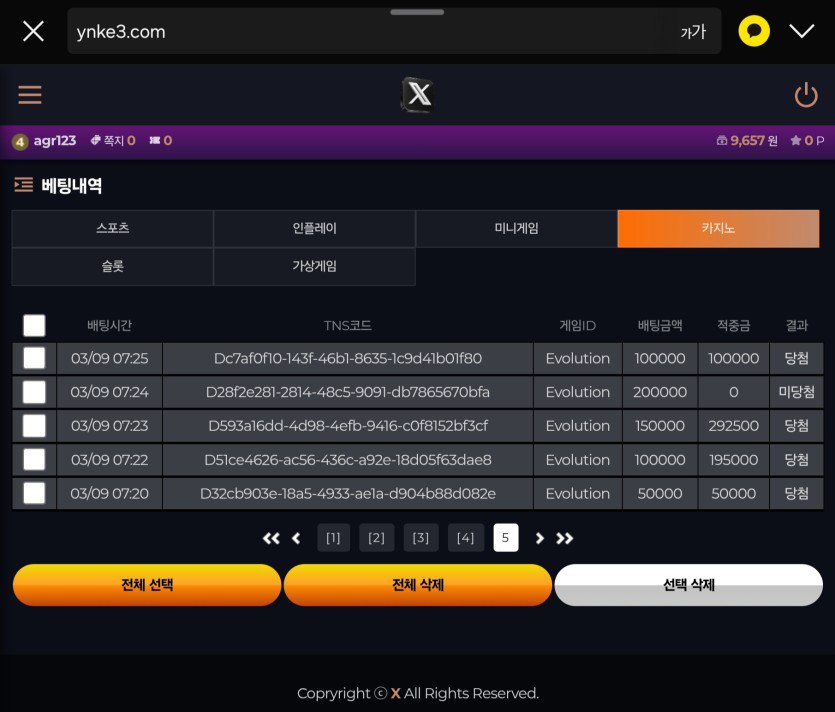Jump to first page arrow
The height and width of the screenshot is (712, 835).
[x=271, y=538]
